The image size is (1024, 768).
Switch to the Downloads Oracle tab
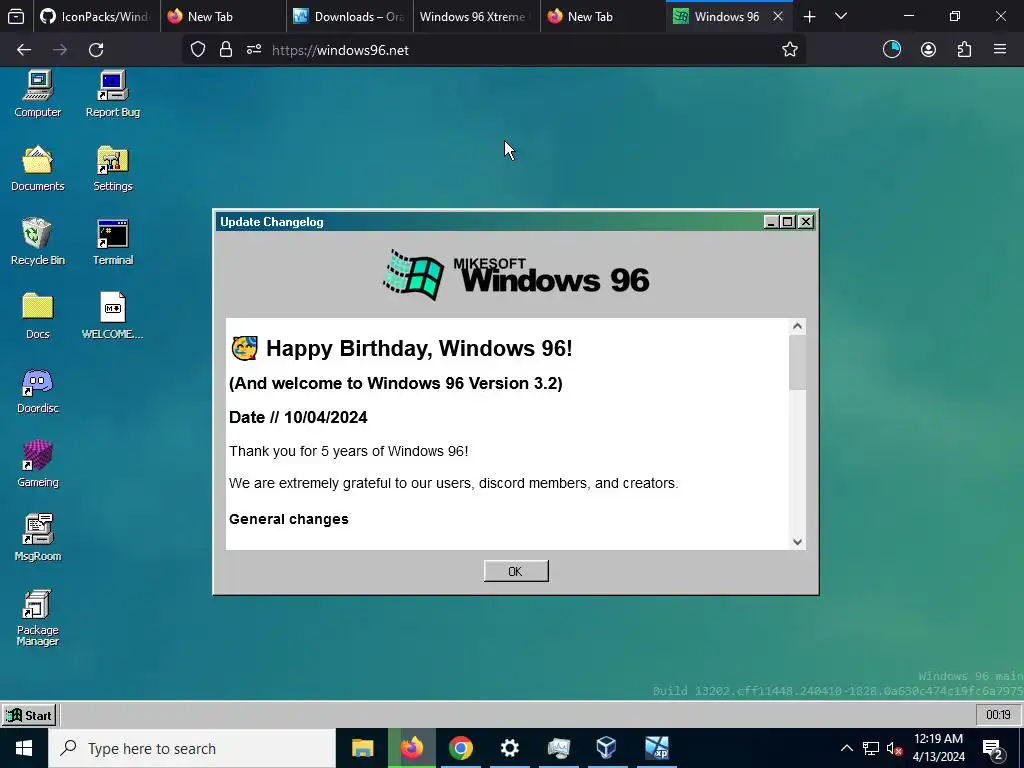click(x=350, y=16)
